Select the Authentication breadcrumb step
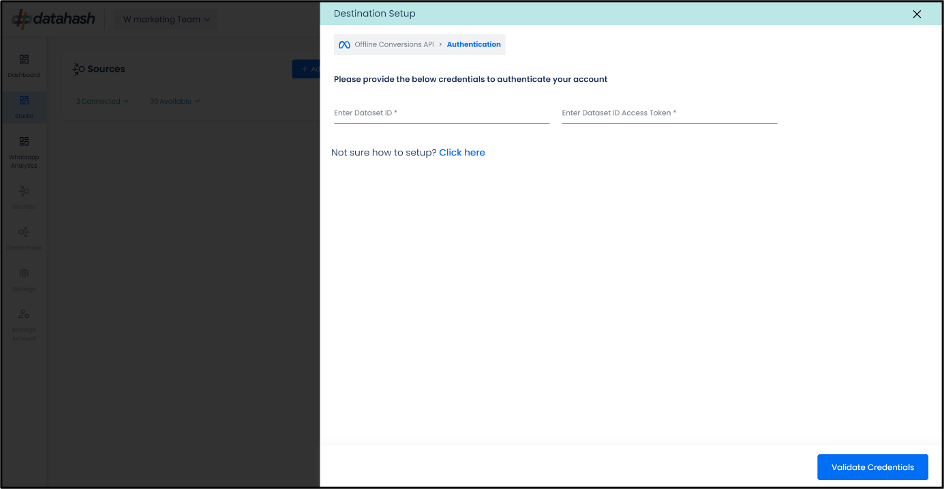This screenshot has height=489, width=945. pos(474,45)
